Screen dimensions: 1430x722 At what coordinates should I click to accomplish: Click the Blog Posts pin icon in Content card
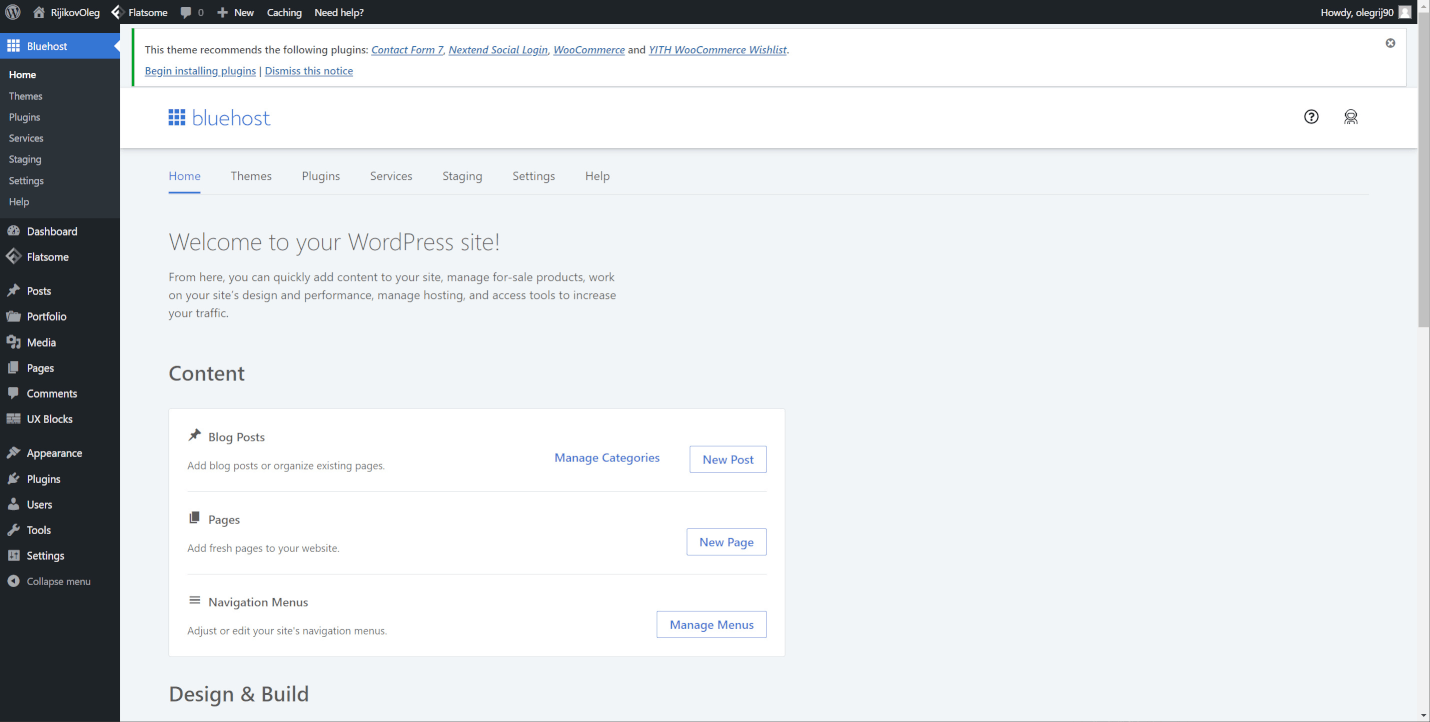pyautogui.click(x=195, y=436)
